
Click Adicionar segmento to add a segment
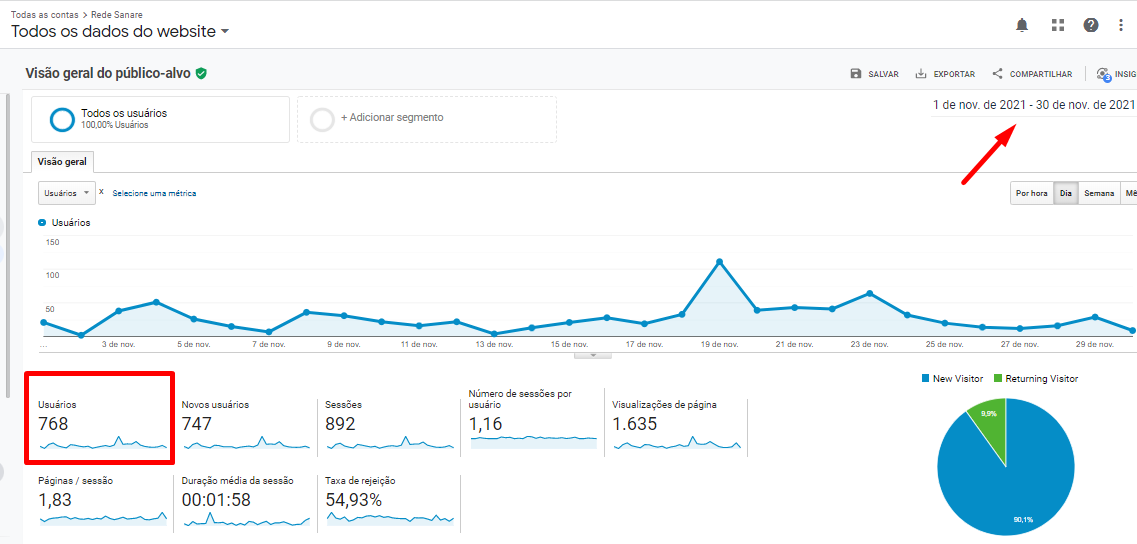pos(391,118)
